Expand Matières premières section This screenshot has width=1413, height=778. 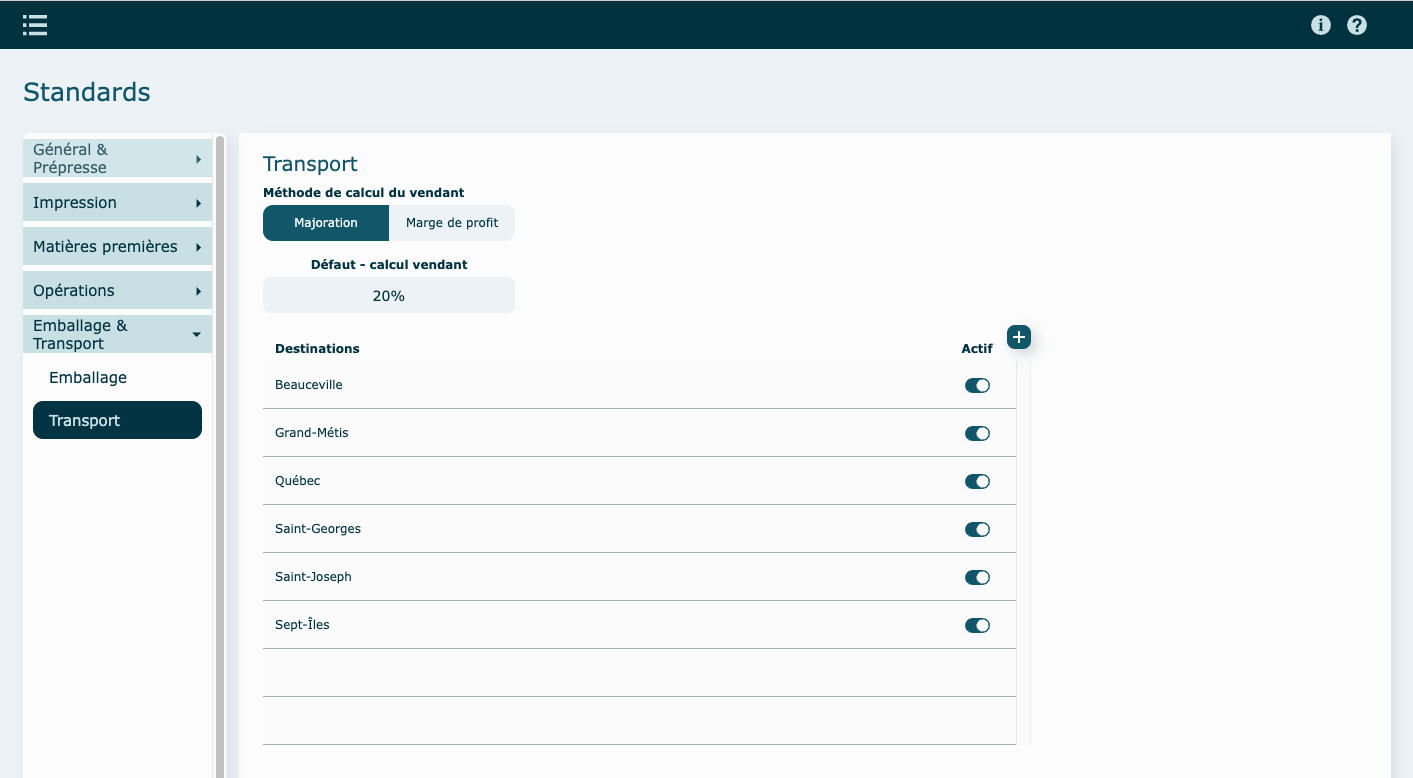coord(117,246)
